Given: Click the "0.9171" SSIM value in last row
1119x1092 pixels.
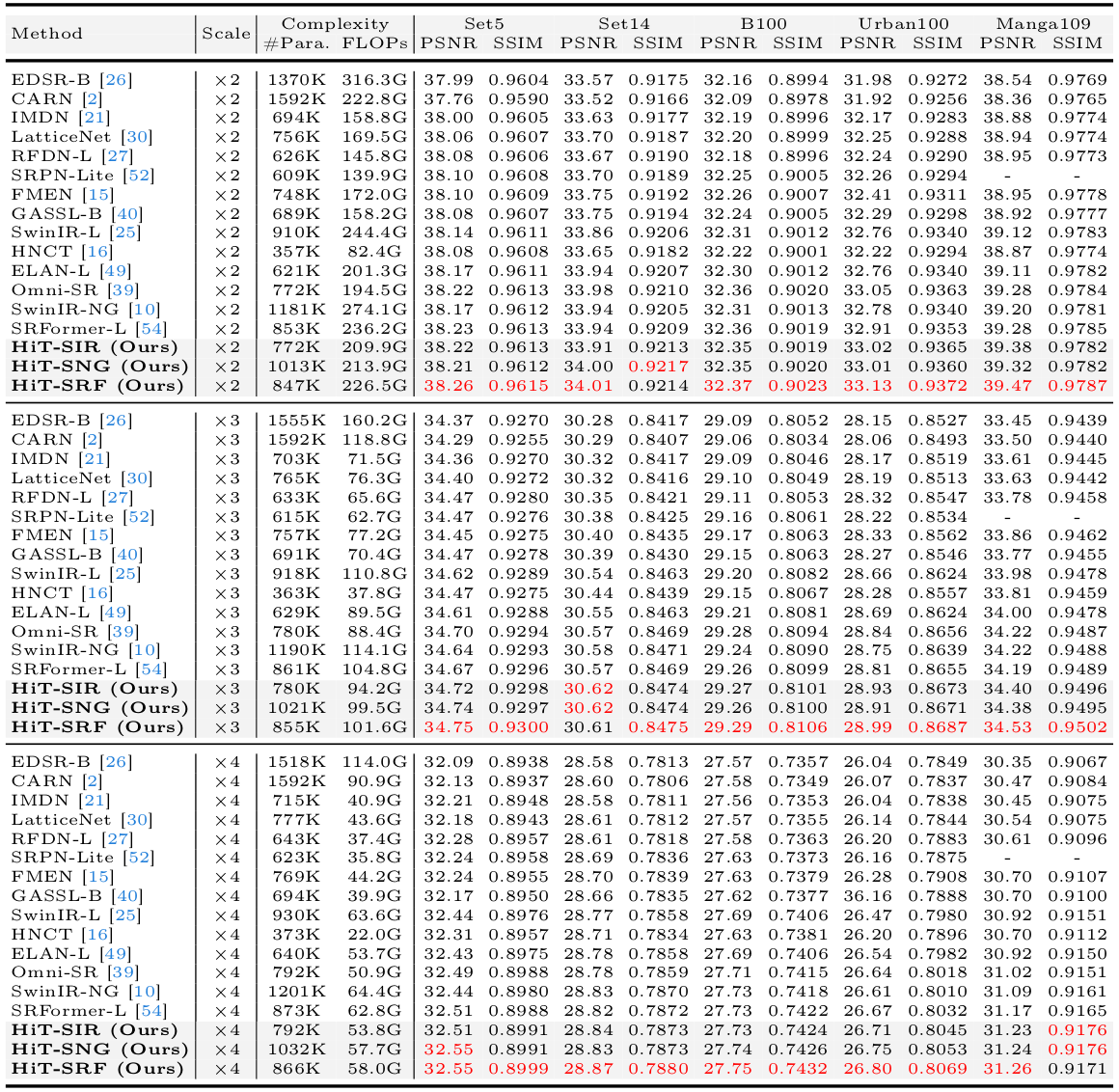Looking at the screenshot, I should pyautogui.click(x=1078, y=1069).
